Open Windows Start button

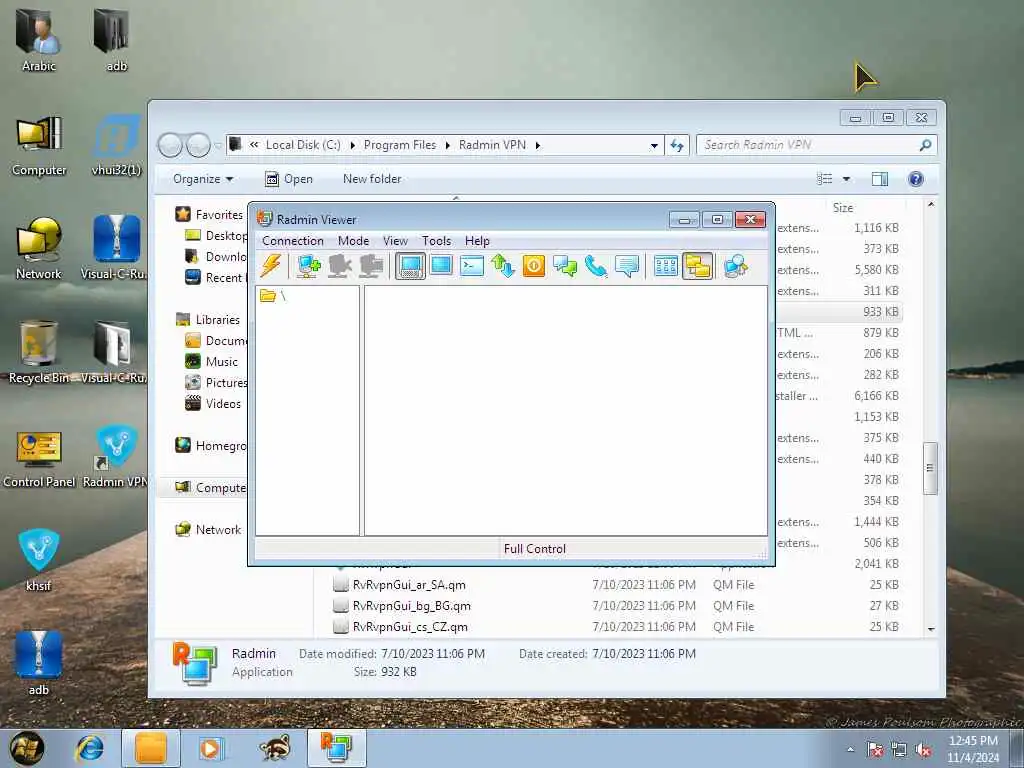click(26, 748)
